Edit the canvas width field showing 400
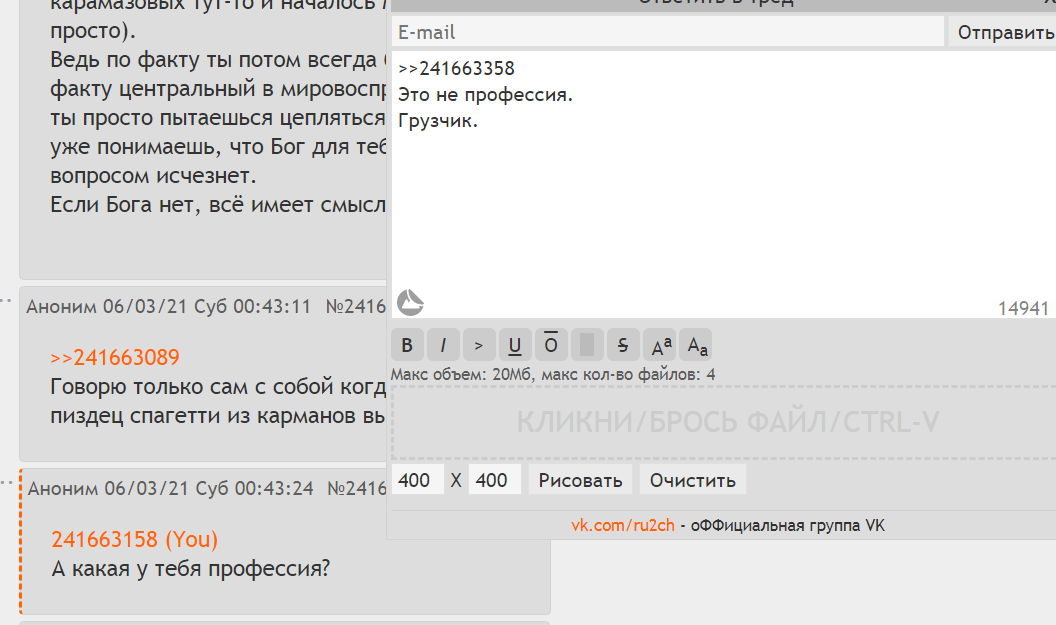This screenshot has width=1056, height=625. (x=418, y=480)
